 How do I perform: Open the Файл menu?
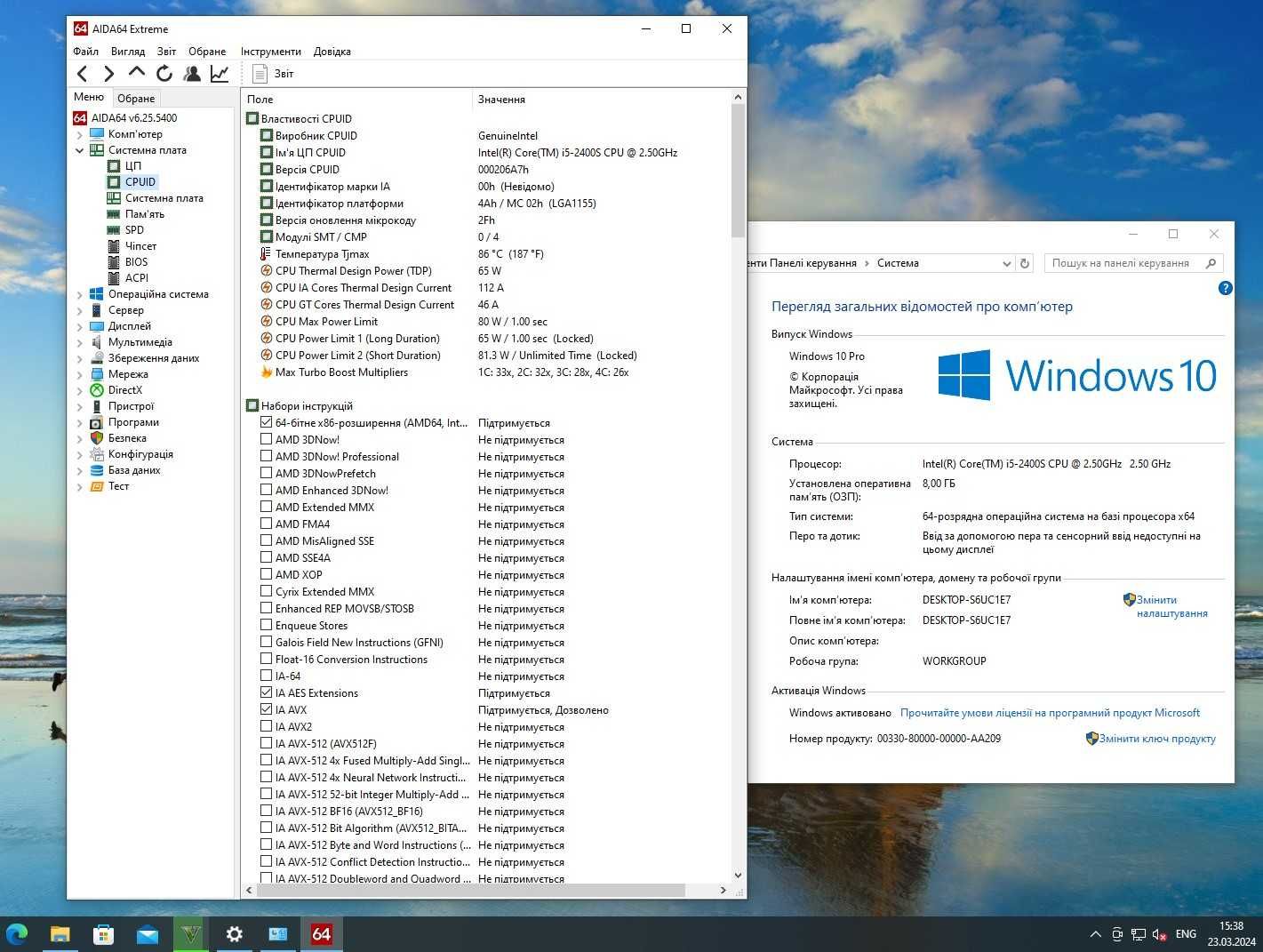(x=86, y=52)
